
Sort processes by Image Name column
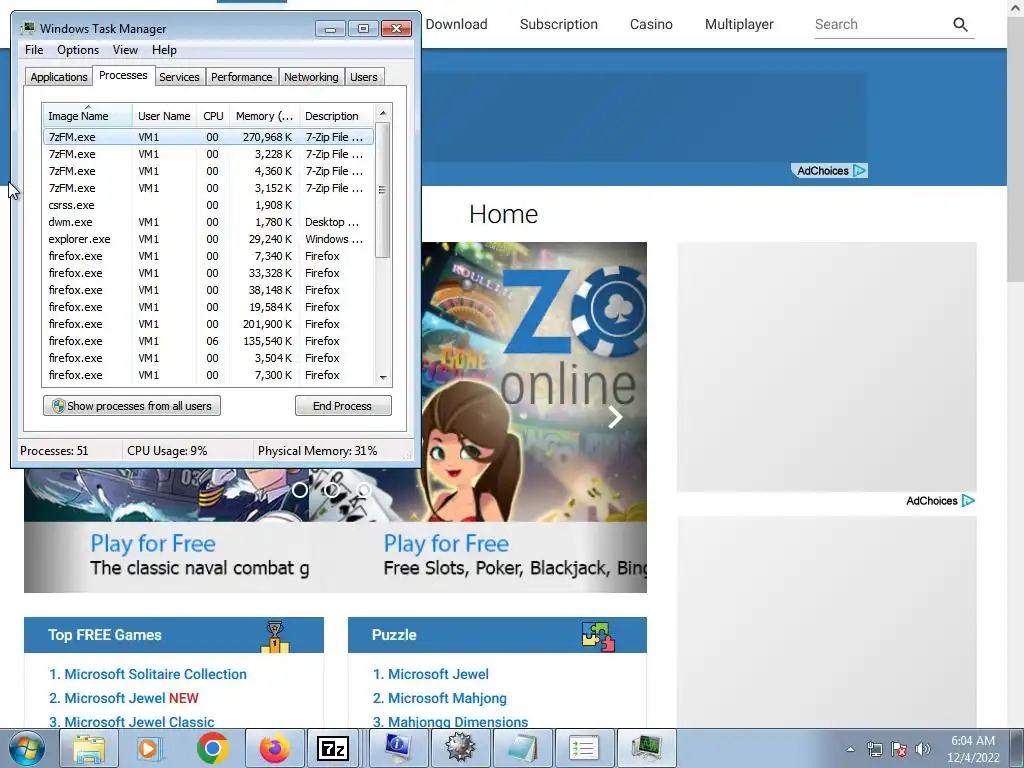point(88,116)
